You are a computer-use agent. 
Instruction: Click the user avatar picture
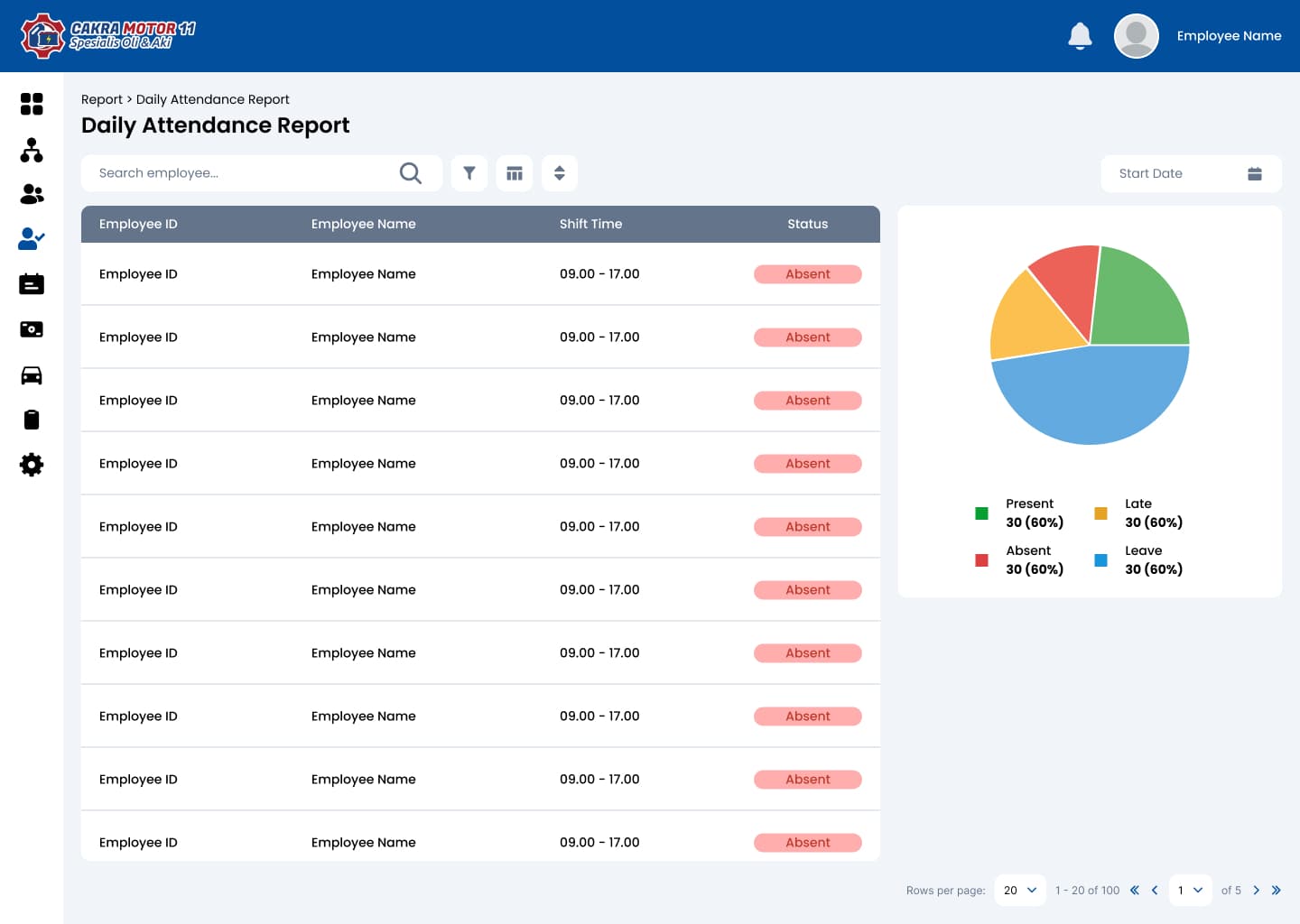tap(1137, 36)
